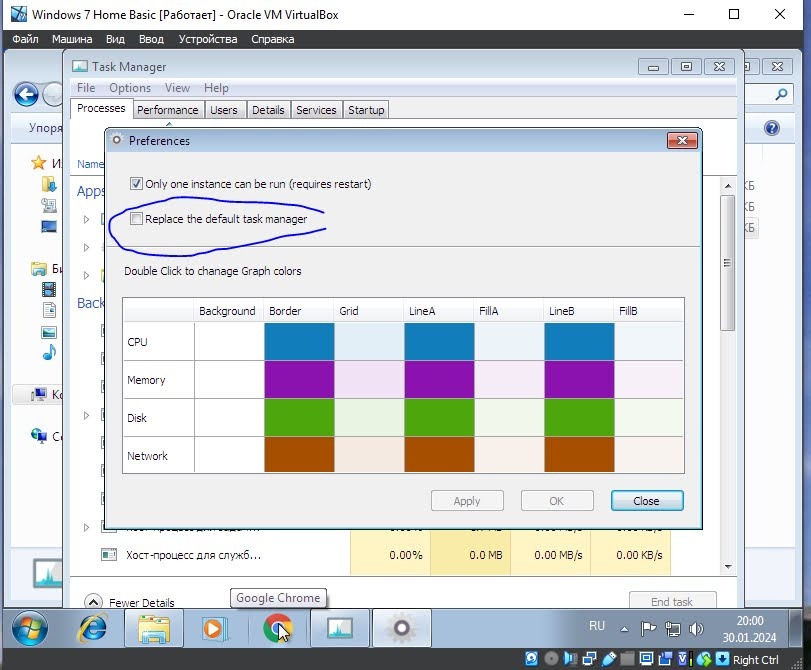This screenshot has width=811, height=670.
Task: Click the volume speaker tray icon
Action: [x=696, y=629]
